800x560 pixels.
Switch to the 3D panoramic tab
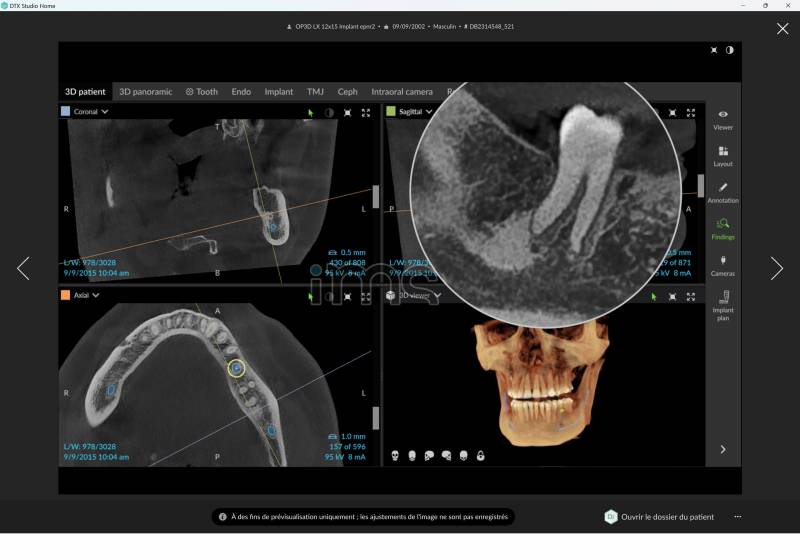pos(146,92)
